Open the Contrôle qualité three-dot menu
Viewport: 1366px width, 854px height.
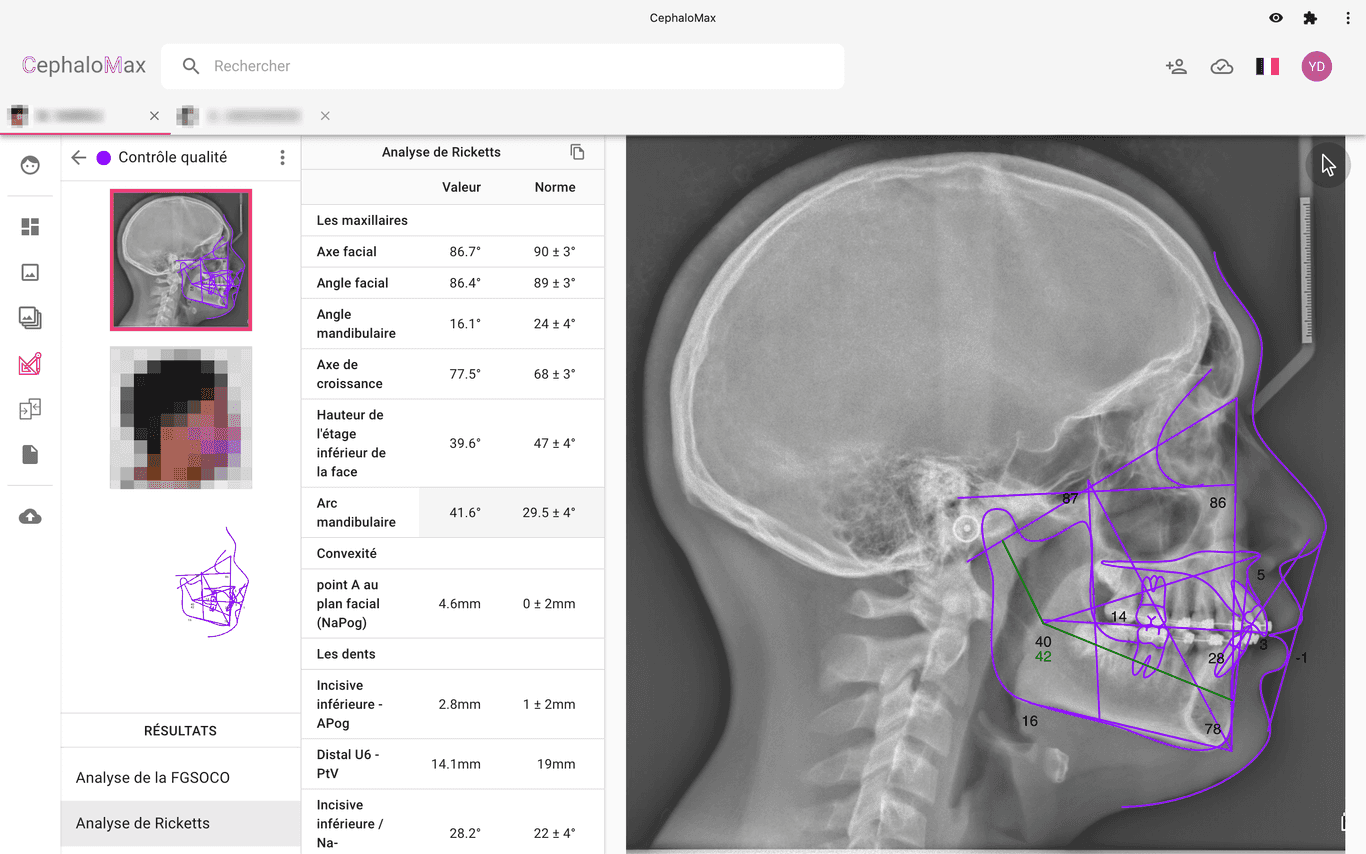(x=282, y=158)
